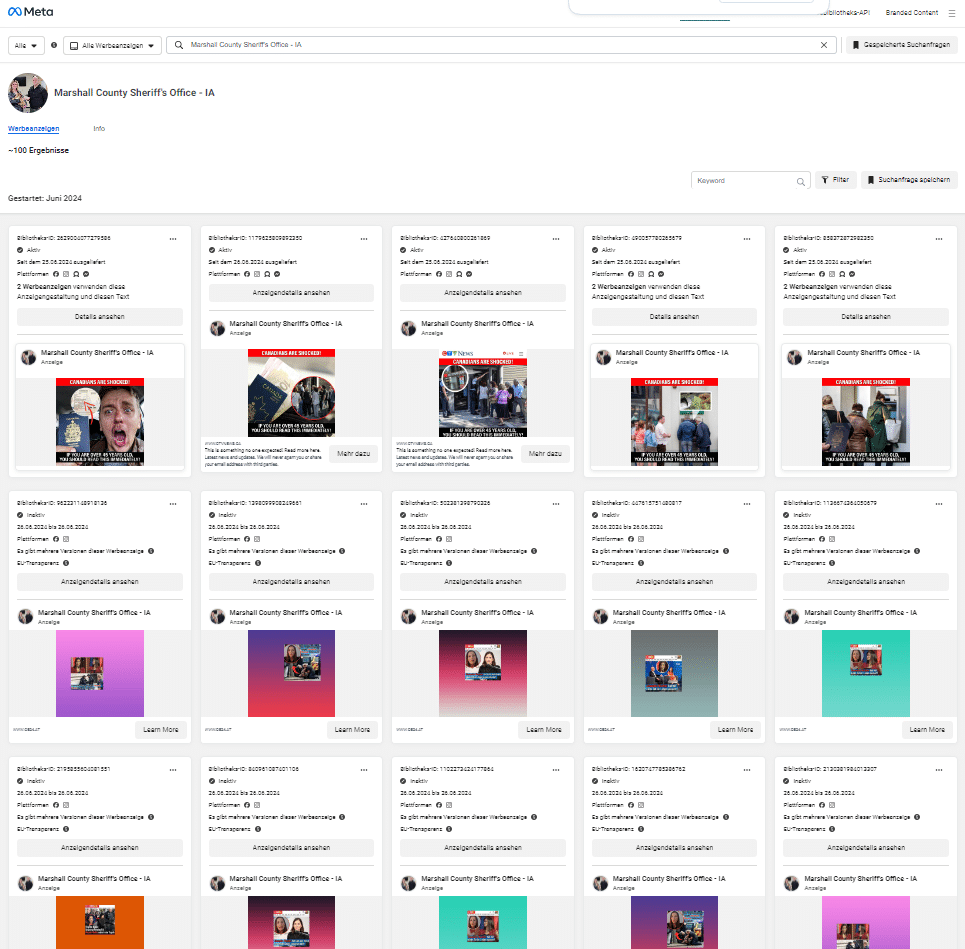This screenshot has width=965, height=949.
Task: Open Branded Content in the header
Action: click(911, 12)
